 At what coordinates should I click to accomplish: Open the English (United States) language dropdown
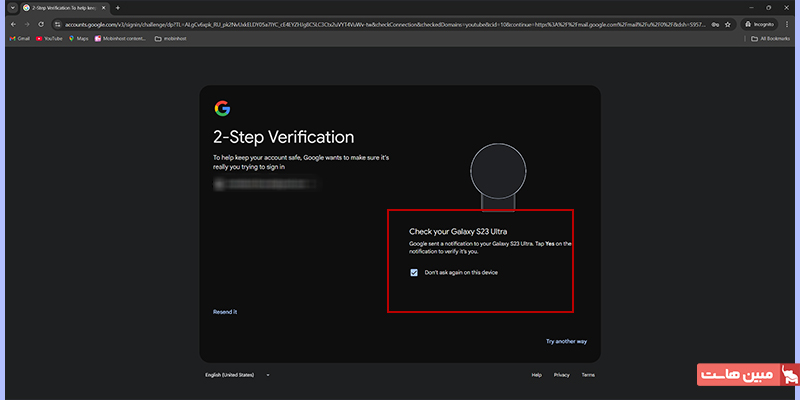(x=237, y=375)
